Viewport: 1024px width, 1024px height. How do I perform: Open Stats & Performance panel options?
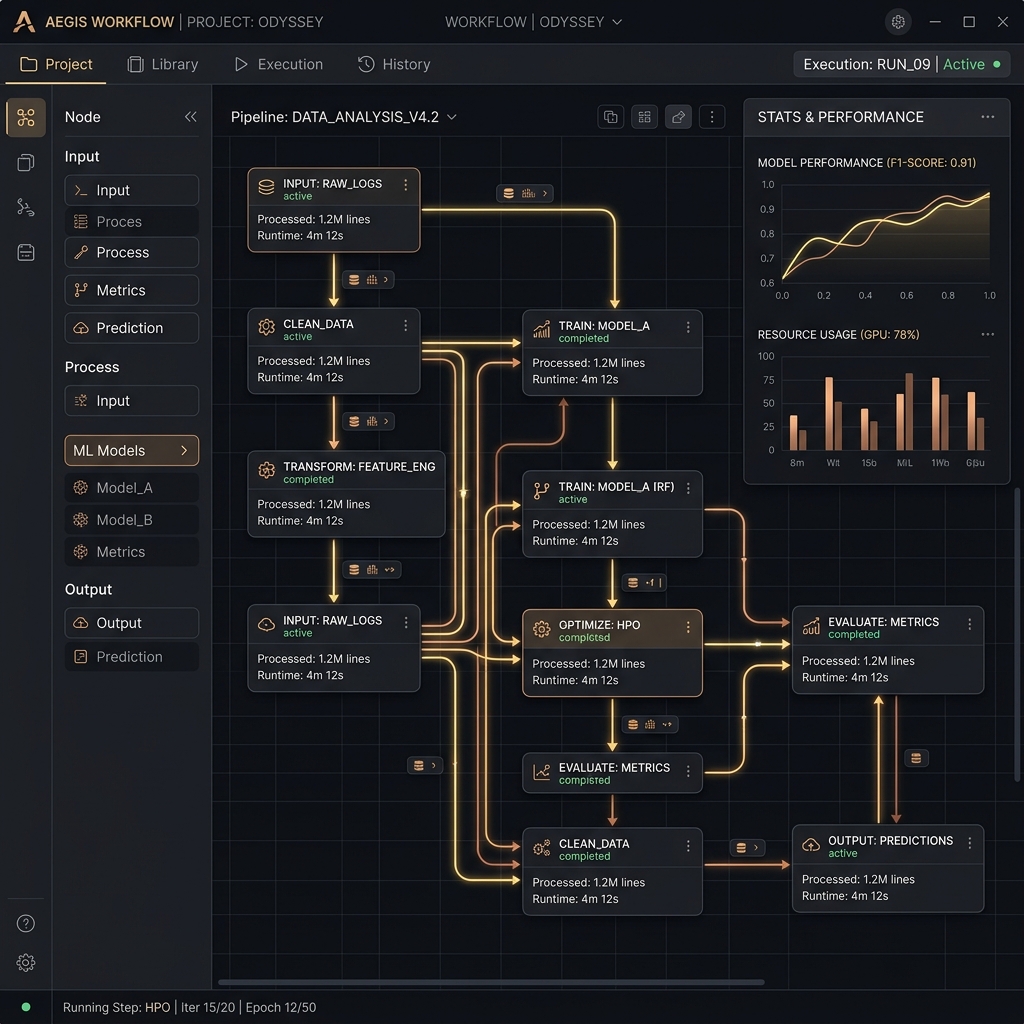987,117
